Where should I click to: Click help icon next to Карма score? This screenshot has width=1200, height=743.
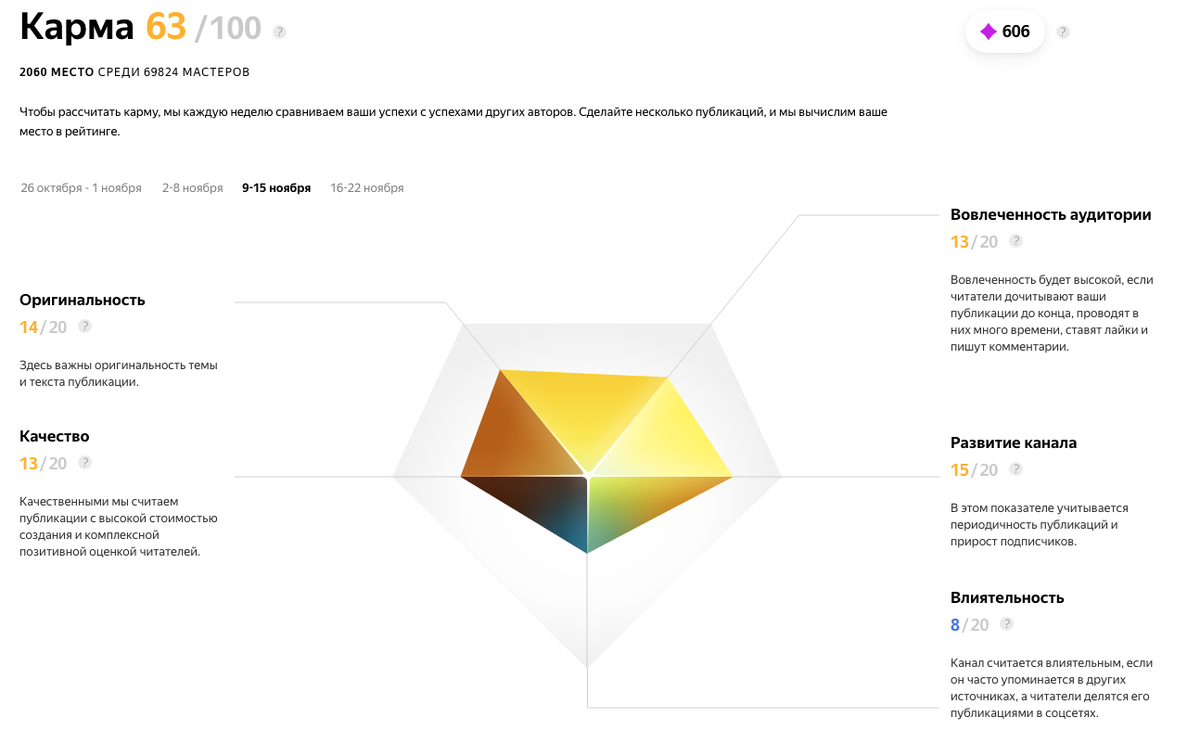[x=280, y=32]
